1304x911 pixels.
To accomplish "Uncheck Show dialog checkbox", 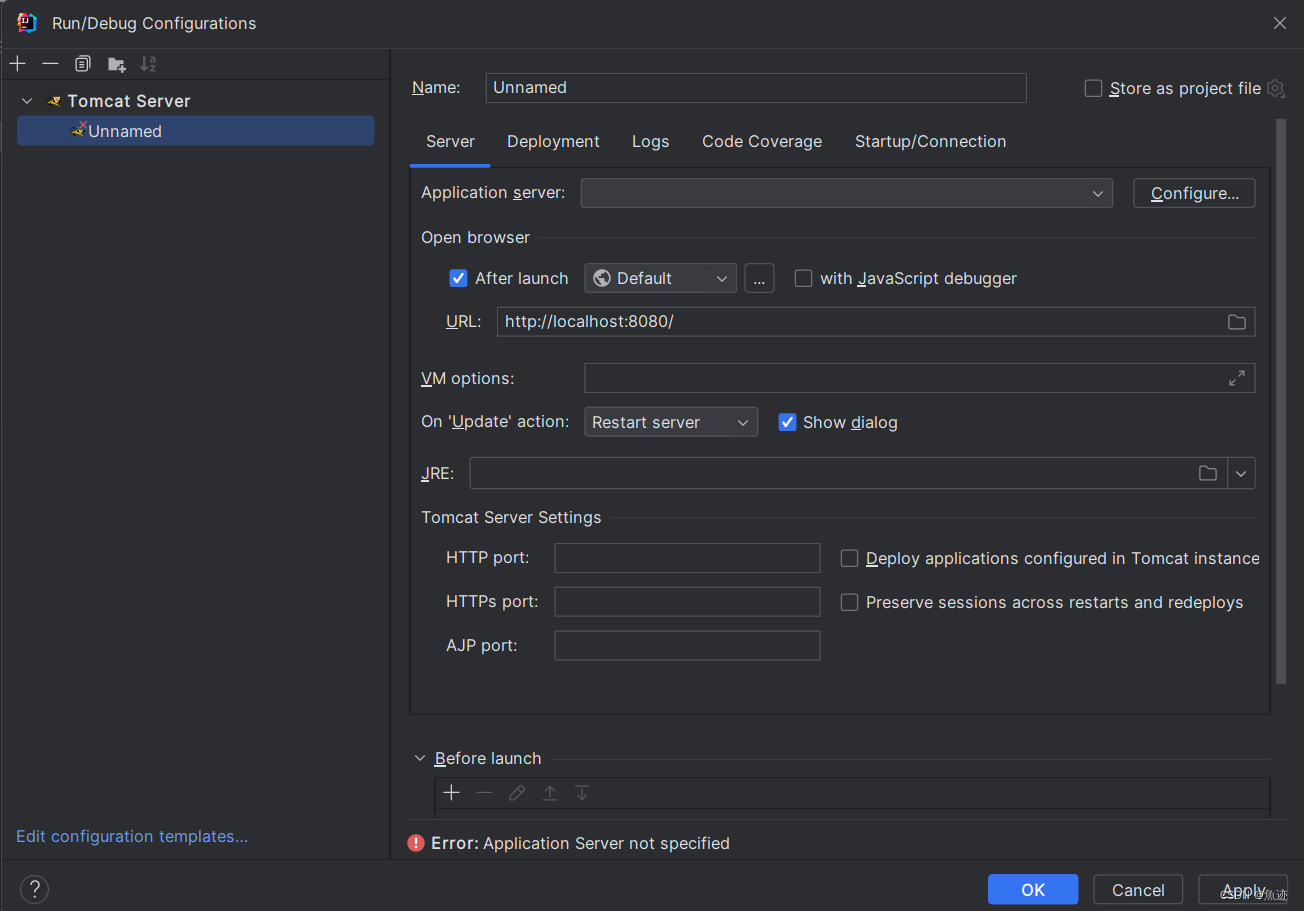I will pyautogui.click(x=787, y=422).
